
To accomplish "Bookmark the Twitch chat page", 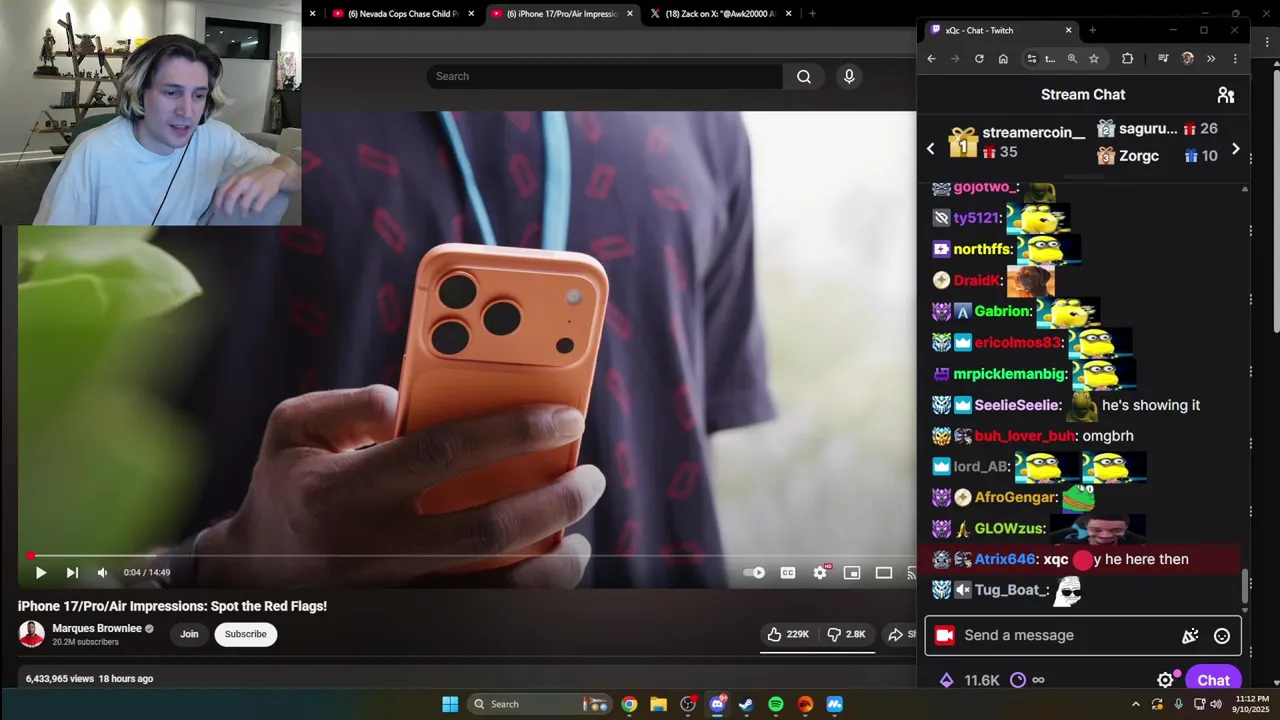I will 1094,59.
